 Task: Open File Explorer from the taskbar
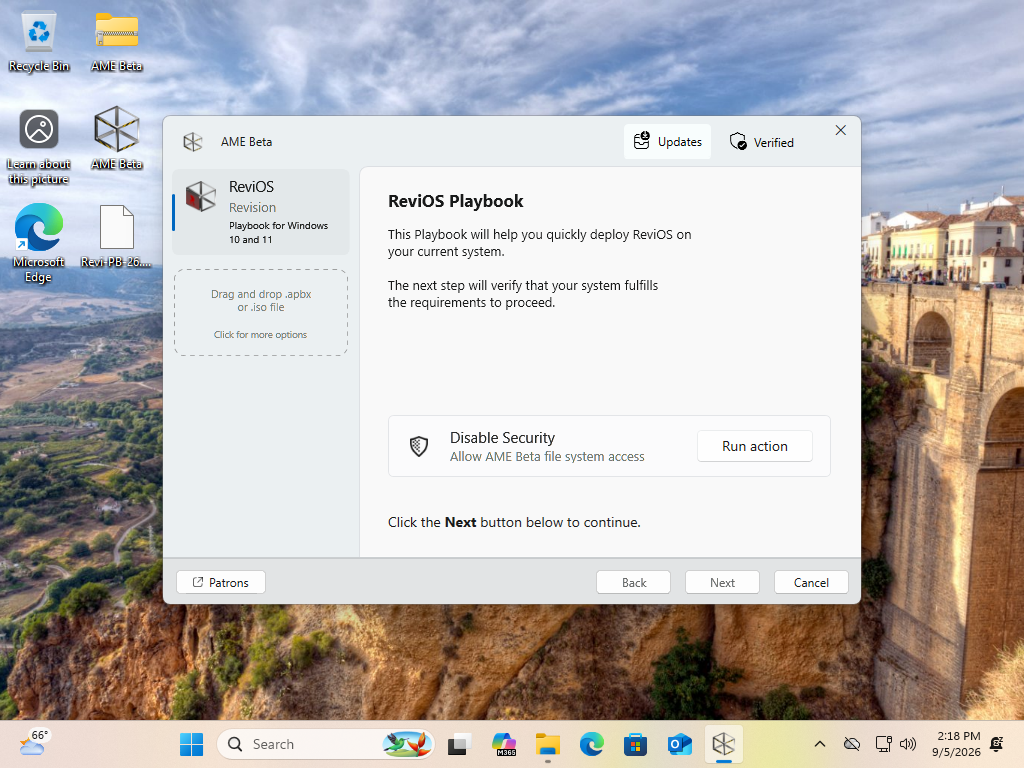548,744
